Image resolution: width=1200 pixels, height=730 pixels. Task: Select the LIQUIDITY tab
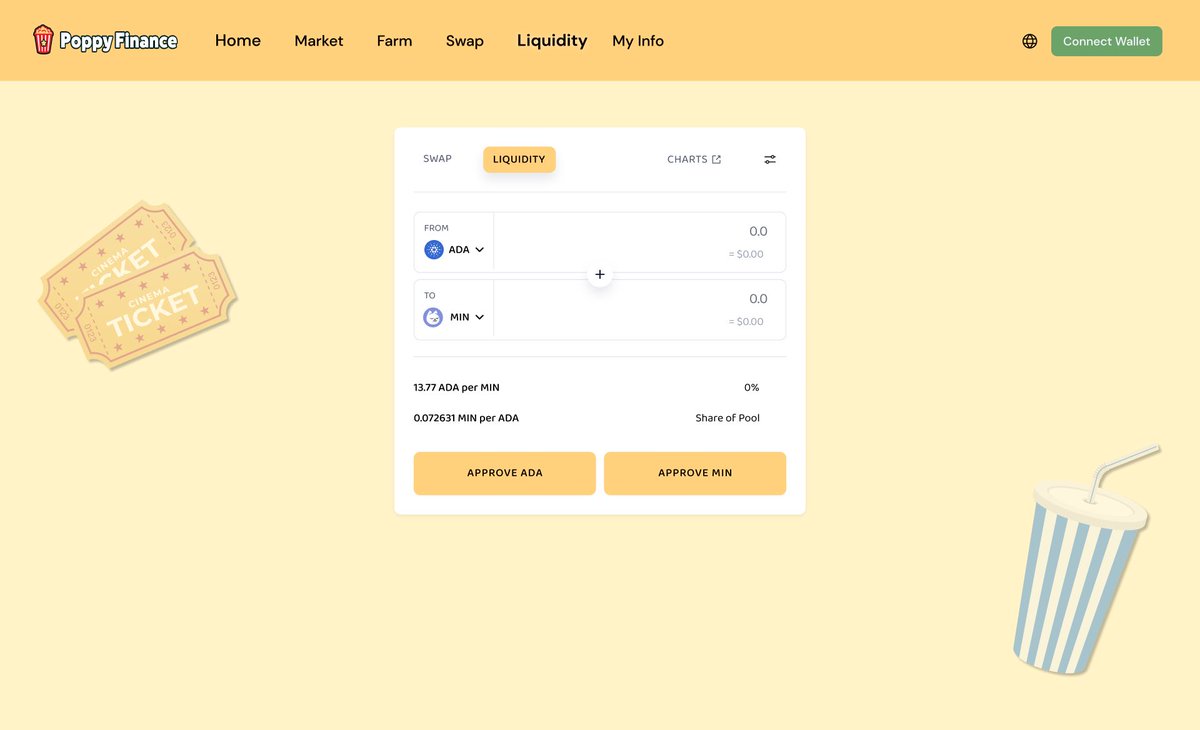tap(519, 159)
